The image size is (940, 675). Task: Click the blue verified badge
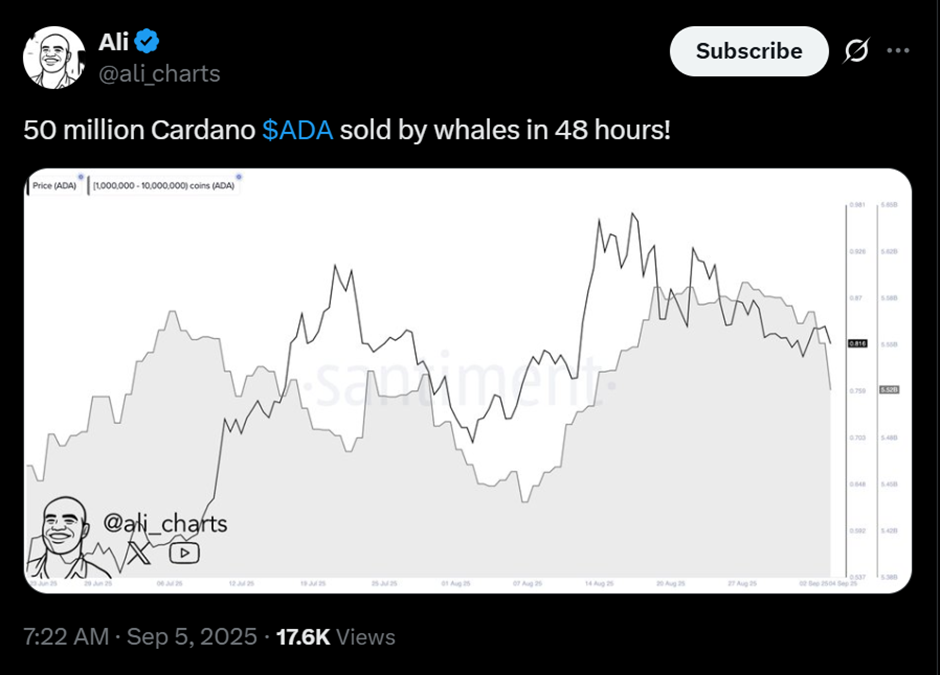pos(148,42)
